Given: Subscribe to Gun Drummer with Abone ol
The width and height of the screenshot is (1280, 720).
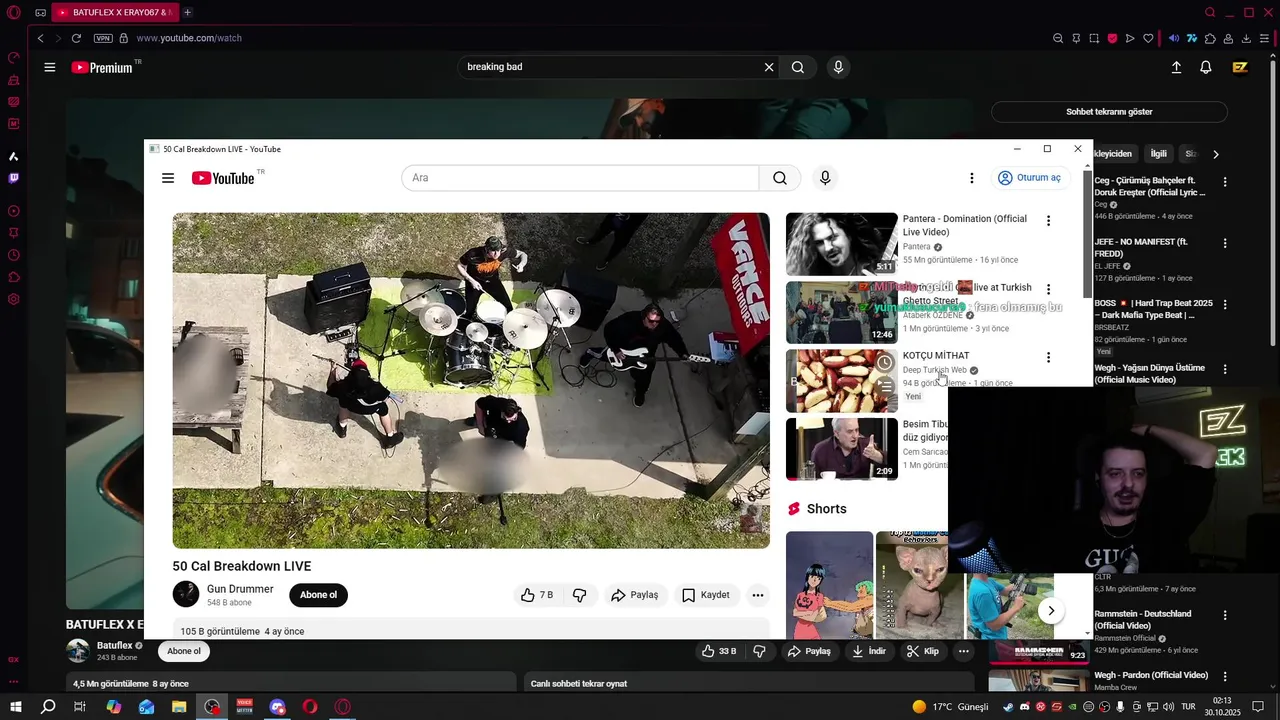Looking at the screenshot, I should [x=318, y=595].
